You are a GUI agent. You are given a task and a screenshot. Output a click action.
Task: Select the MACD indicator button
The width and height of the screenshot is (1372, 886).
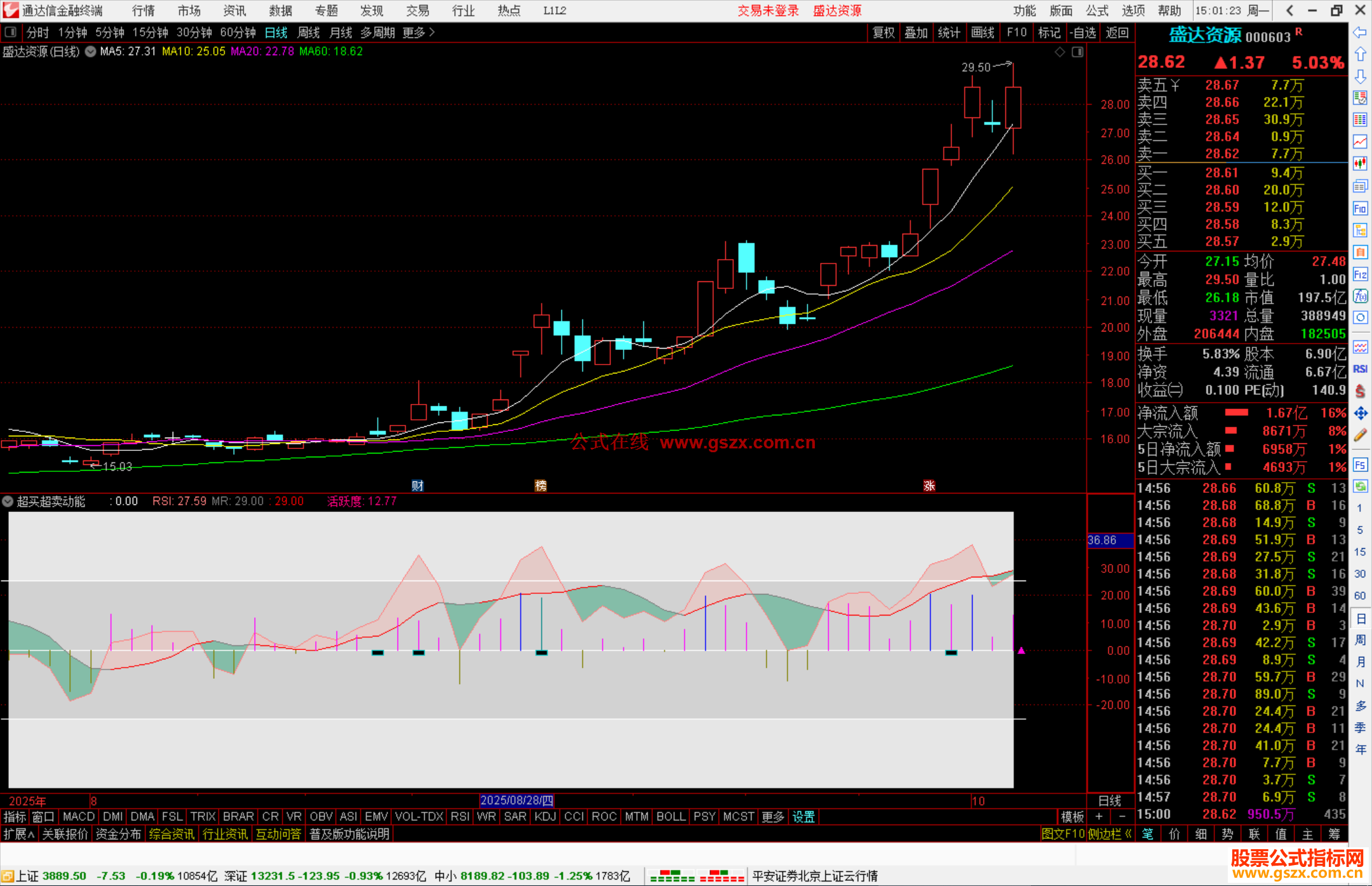[79, 817]
